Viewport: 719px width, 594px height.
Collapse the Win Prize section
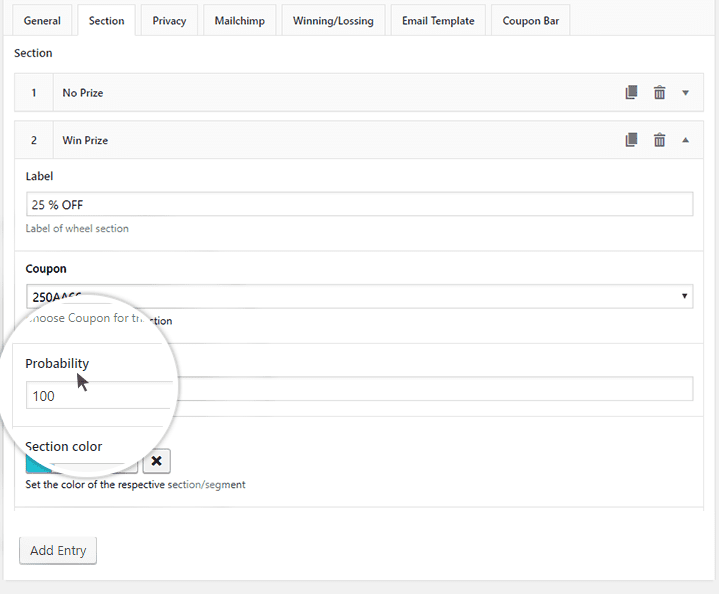pos(686,140)
